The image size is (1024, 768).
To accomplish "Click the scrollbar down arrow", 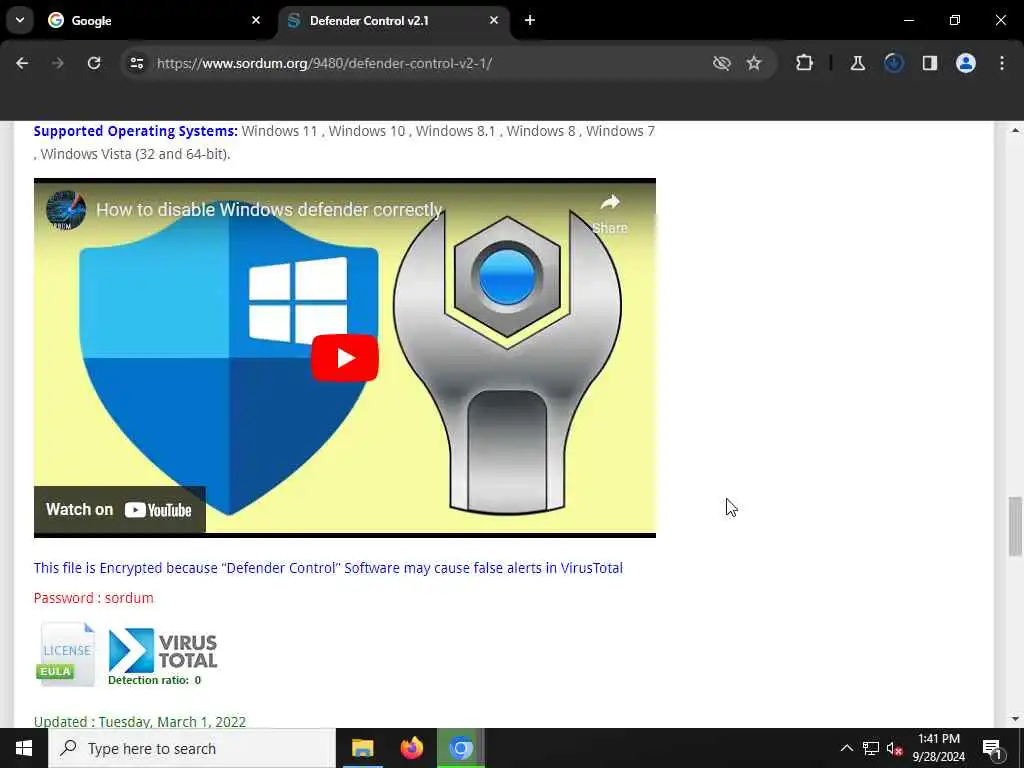I will click(1015, 719).
